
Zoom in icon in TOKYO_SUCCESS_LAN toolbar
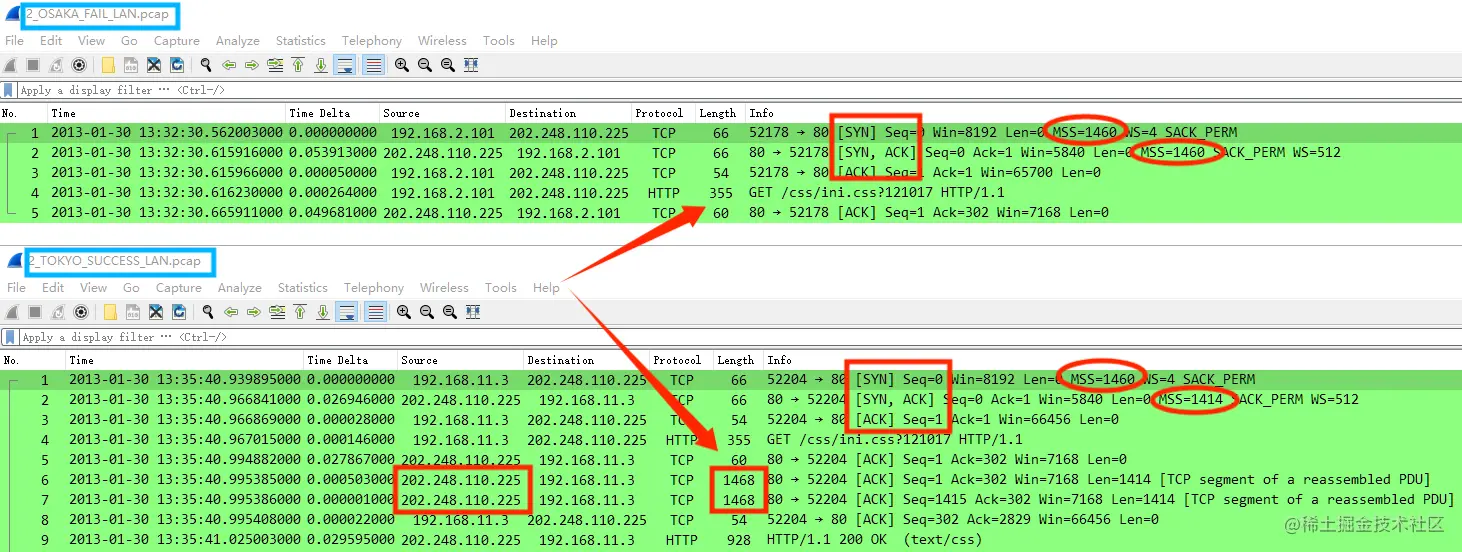(404, 312)
